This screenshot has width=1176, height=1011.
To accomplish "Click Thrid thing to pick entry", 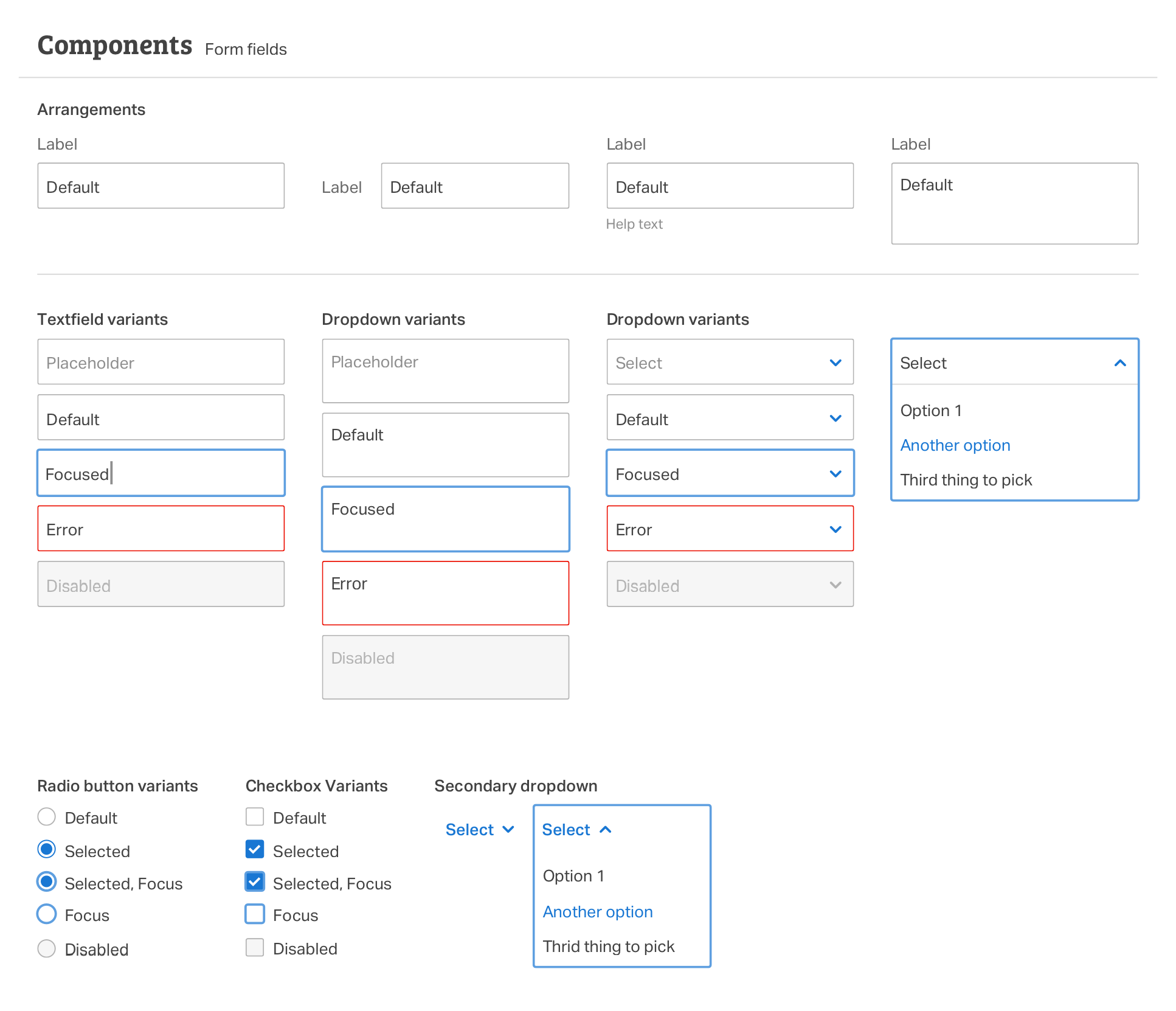I will pyautogui.click(x=609, y=947).
